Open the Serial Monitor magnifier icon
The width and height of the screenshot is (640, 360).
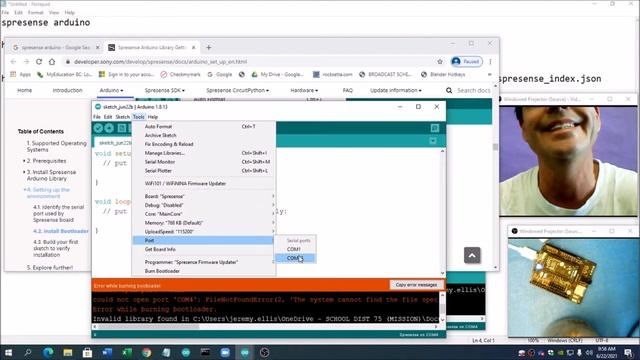coord(435,128)
